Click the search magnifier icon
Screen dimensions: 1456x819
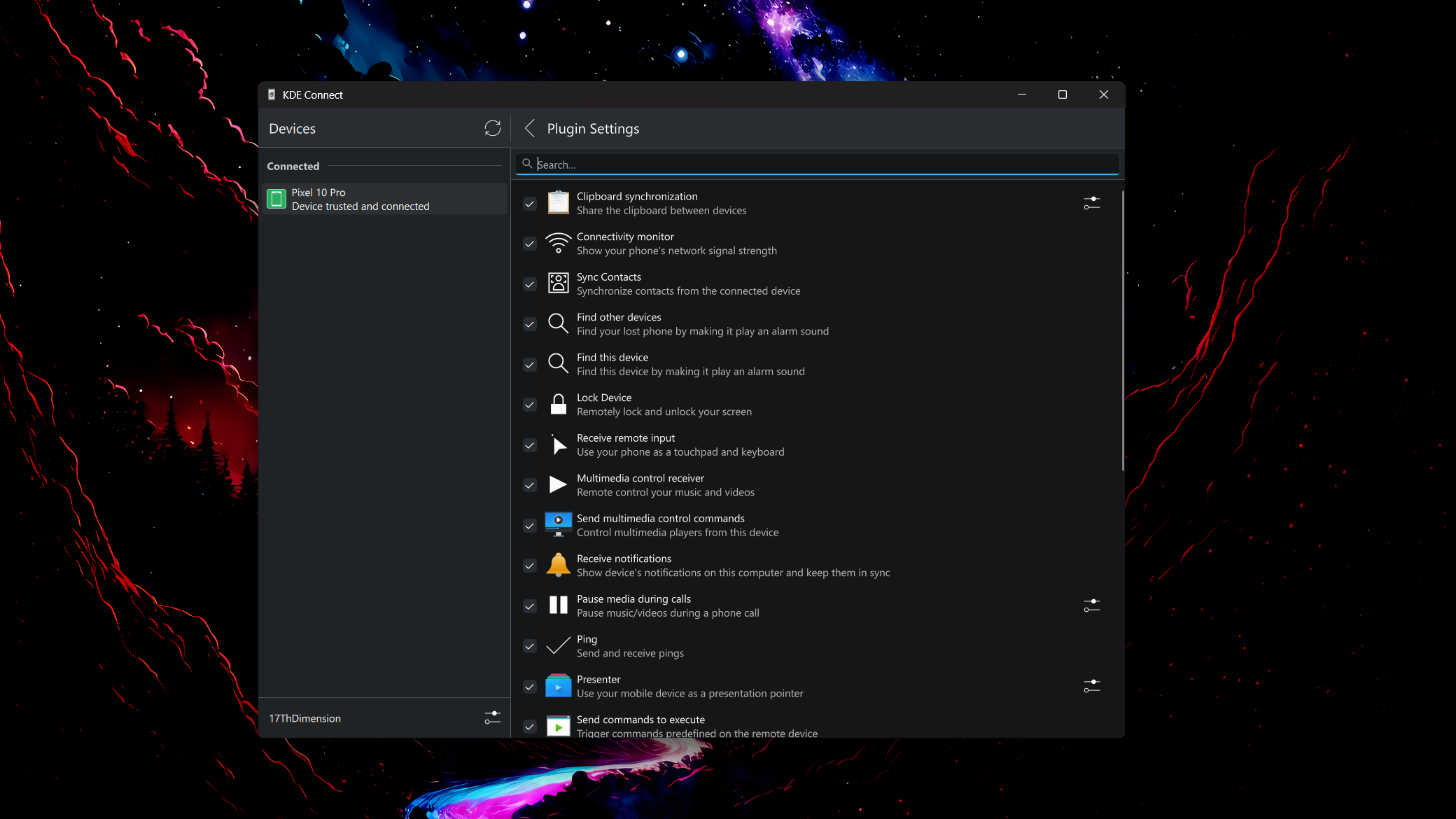[x=527, y=163]
